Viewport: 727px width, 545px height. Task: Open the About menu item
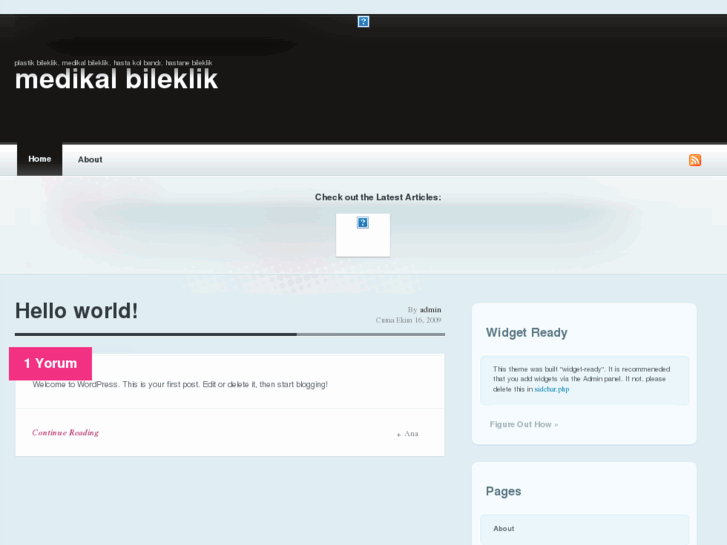click(x=90, y=160)
